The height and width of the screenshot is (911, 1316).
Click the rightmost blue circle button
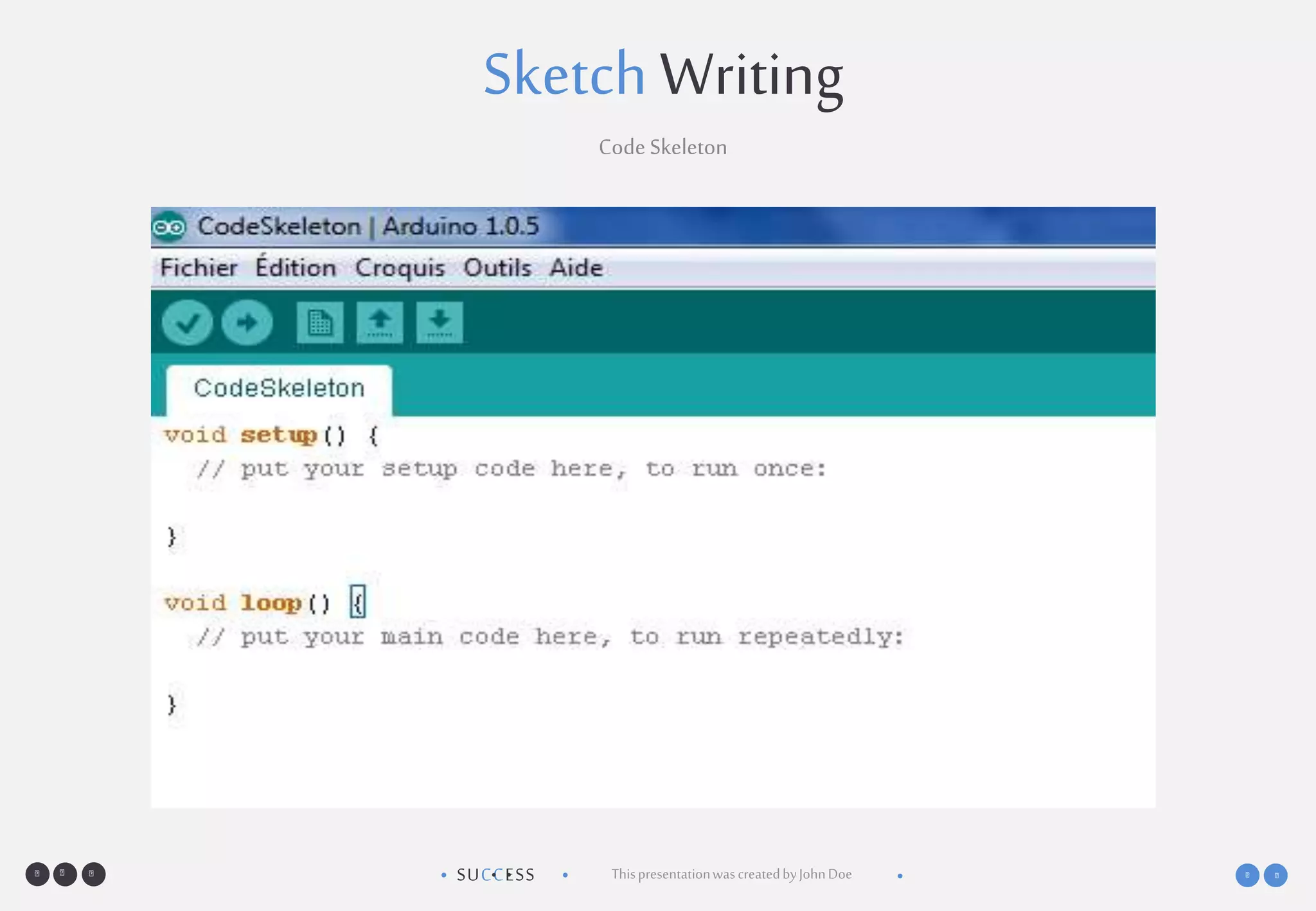click(x=1276, y=875)
